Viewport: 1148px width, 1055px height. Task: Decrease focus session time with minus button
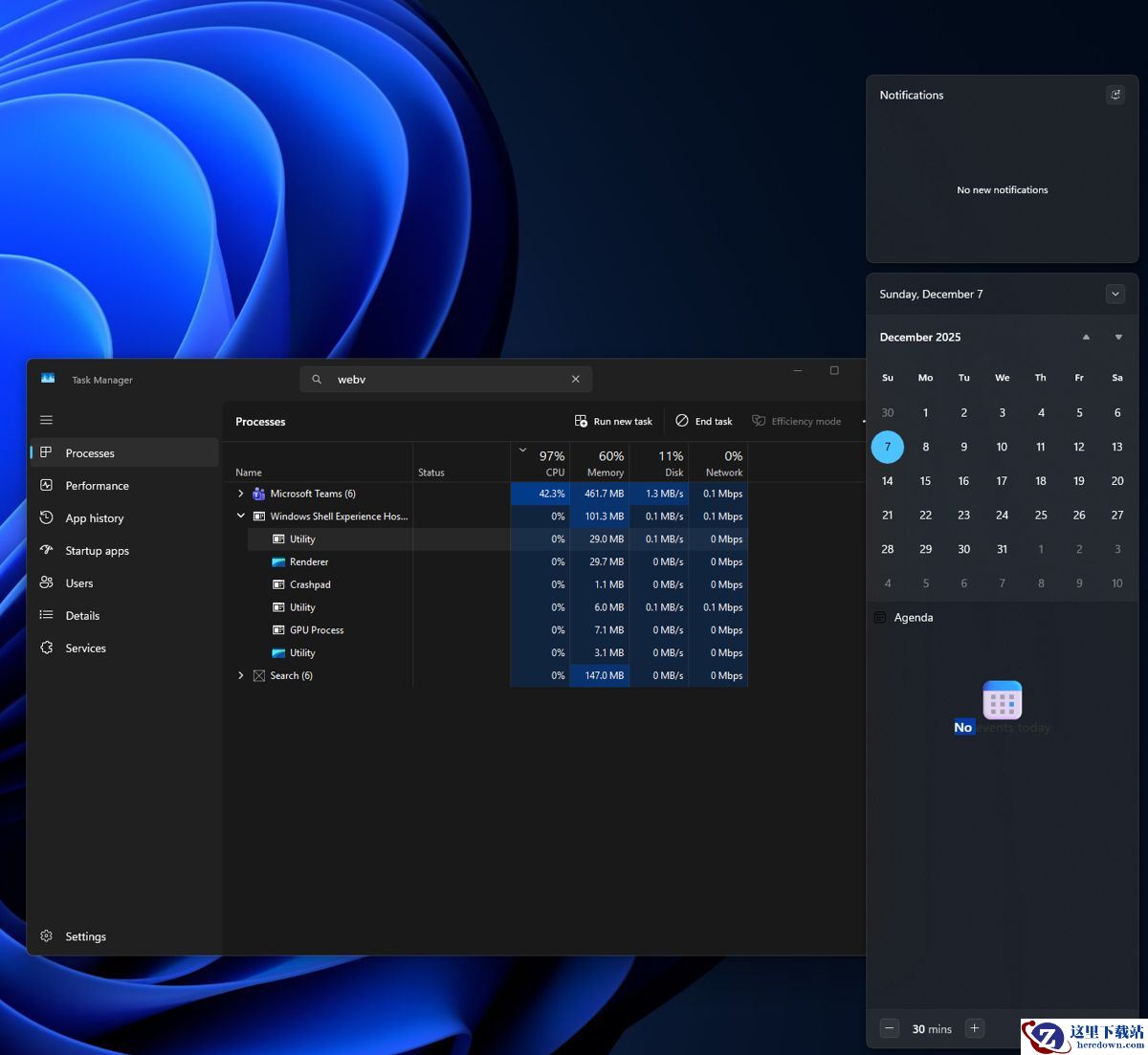tap(890, 1028)
